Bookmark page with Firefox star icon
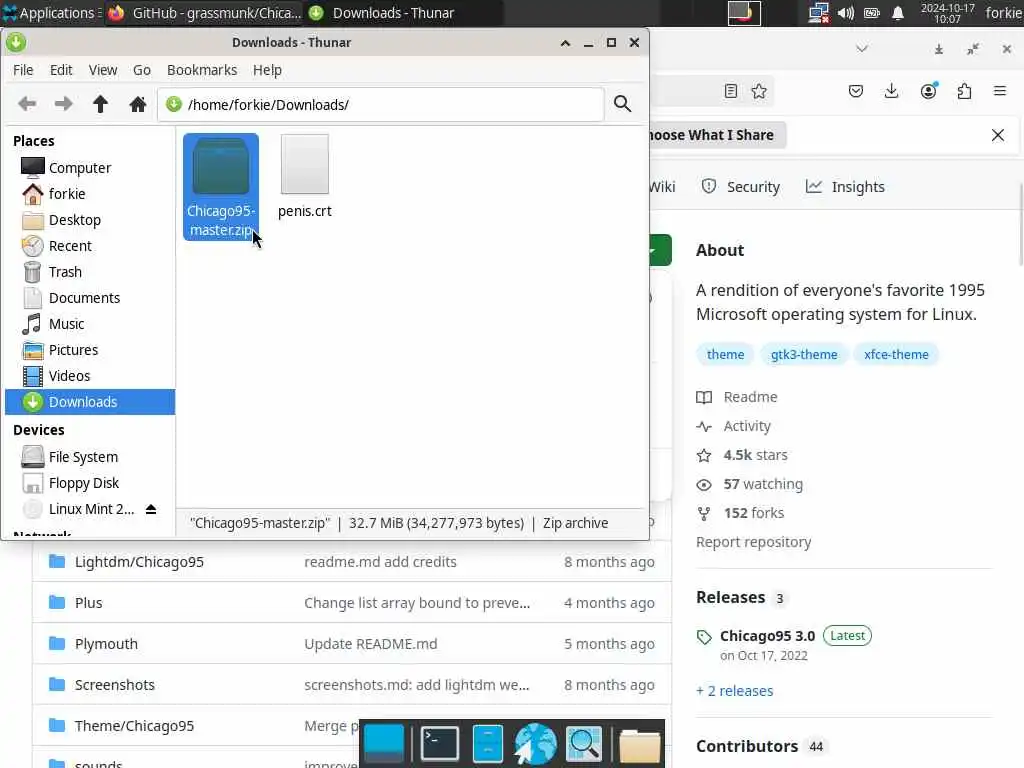The height and width of the screenshot is (768, 1024). (x=759, y=91)
